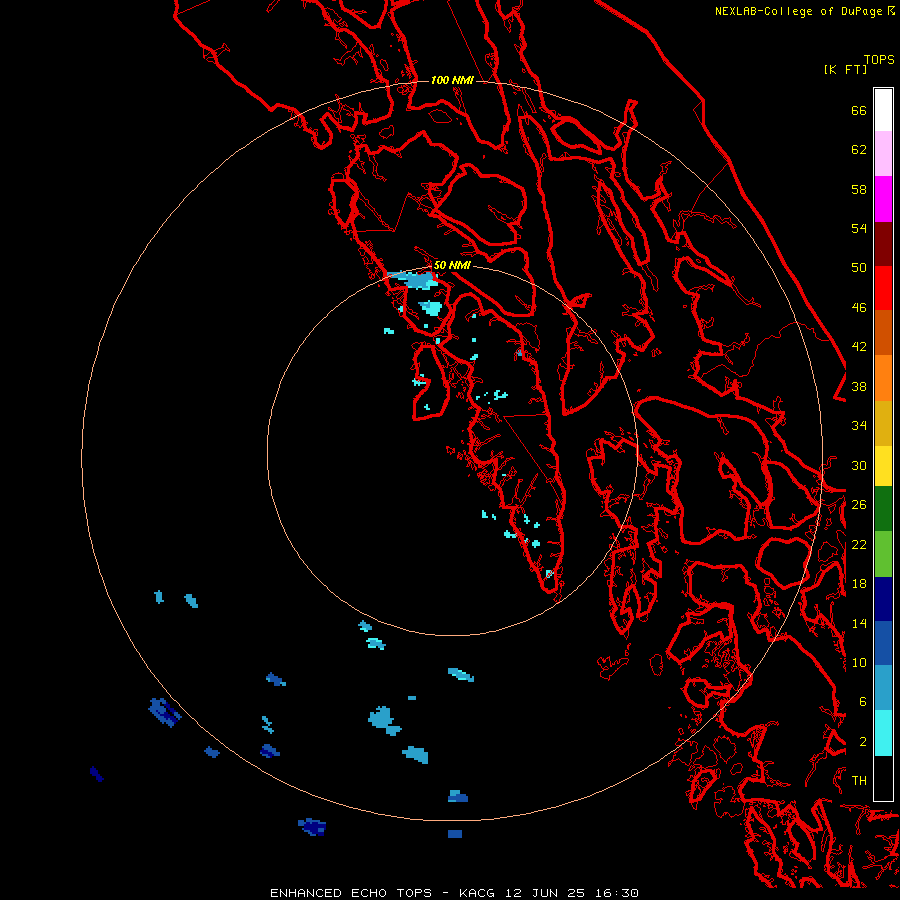This screenshot has height=900, width=900.
Task: Click legend value "58"
Action: click(859, 189)
